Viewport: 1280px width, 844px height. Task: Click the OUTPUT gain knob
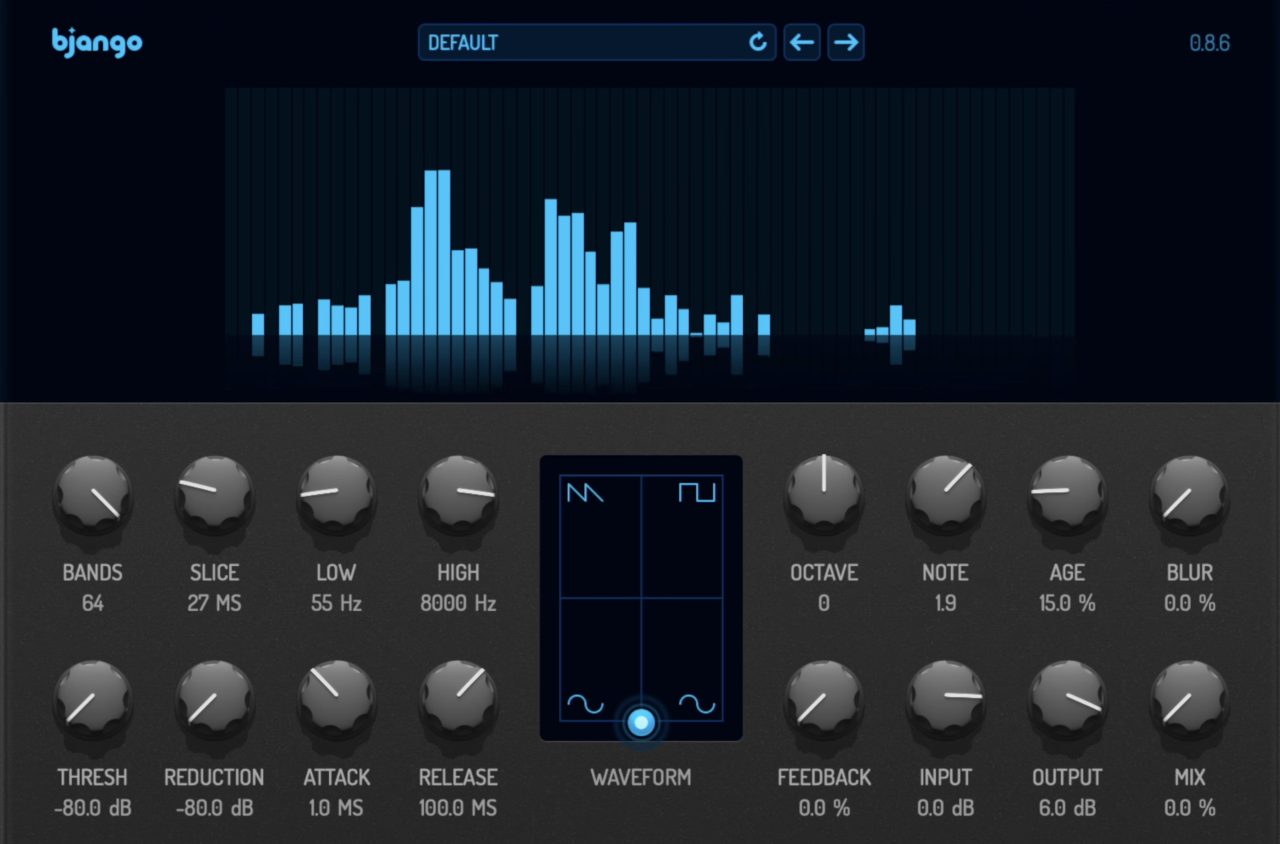(x=1068, y=700)
